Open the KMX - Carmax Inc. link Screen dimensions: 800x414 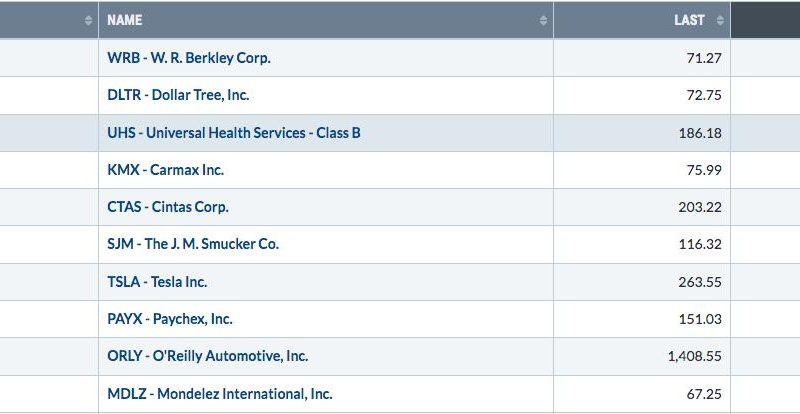(165, 170)
